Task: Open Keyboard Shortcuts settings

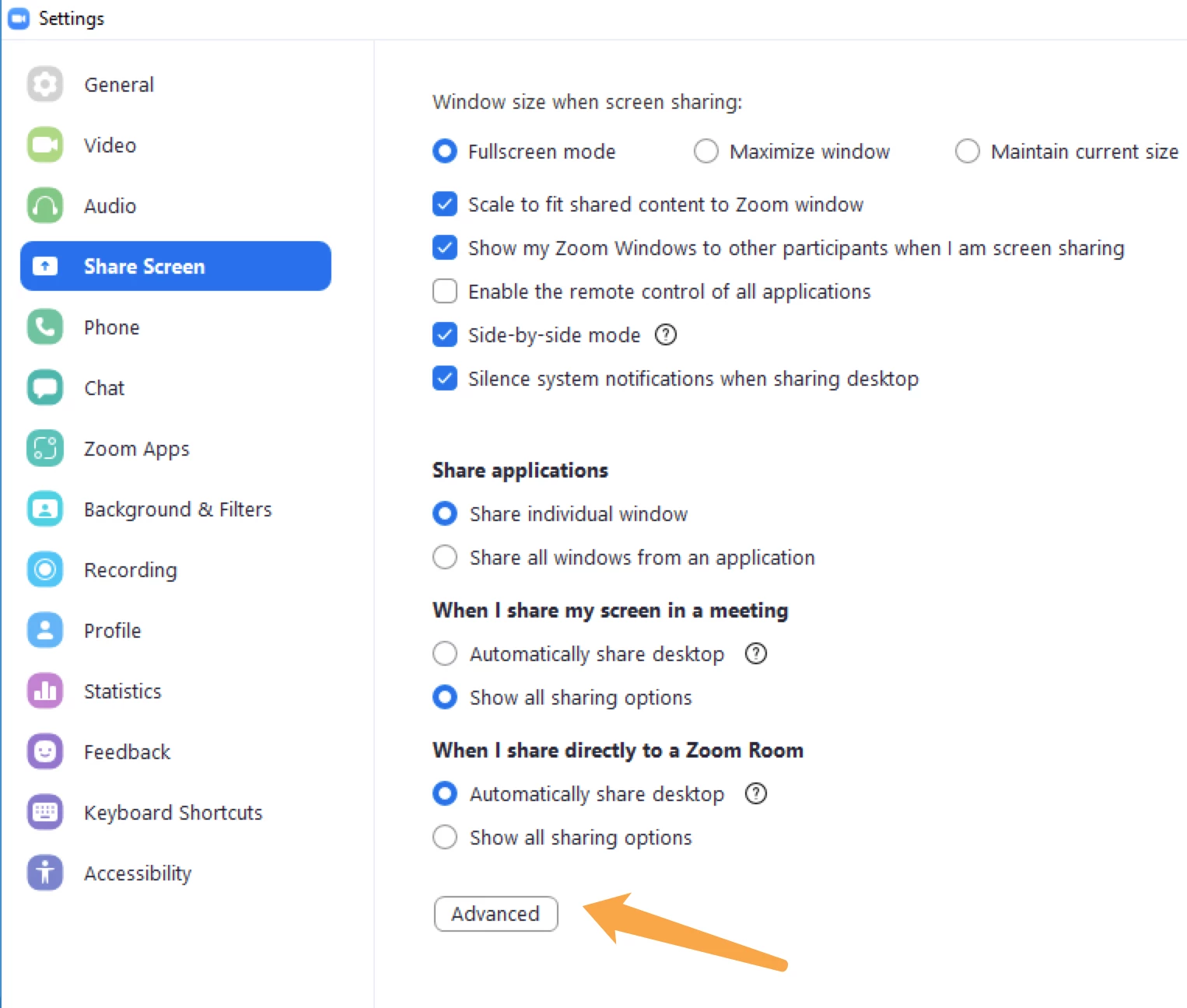Action: pyautogui.click(x=176, y=812)
